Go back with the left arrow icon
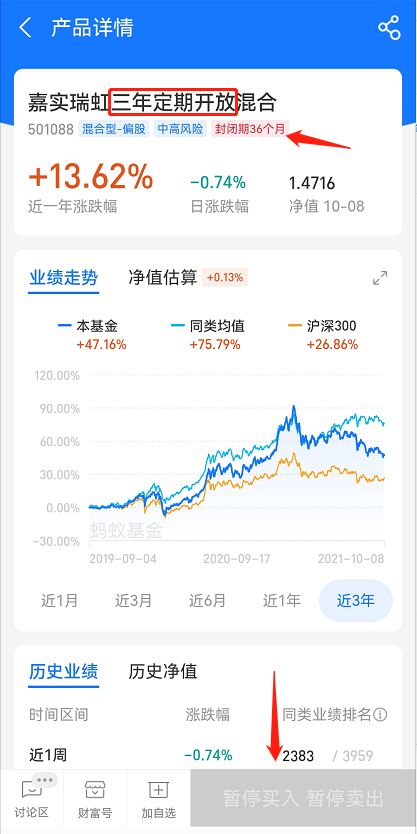 pyautogui.click(x=25, y=28)
